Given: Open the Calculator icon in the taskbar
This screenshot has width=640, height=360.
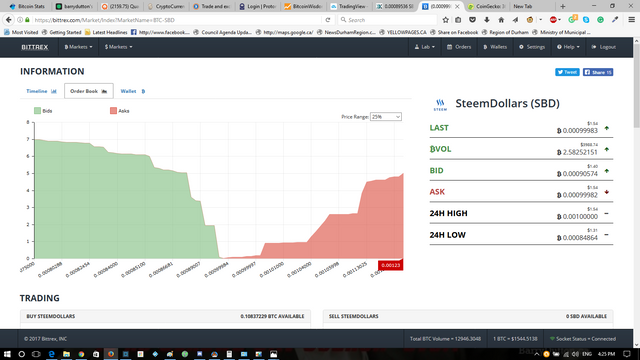Looking at the screenshot, I should tap(229, 354).
